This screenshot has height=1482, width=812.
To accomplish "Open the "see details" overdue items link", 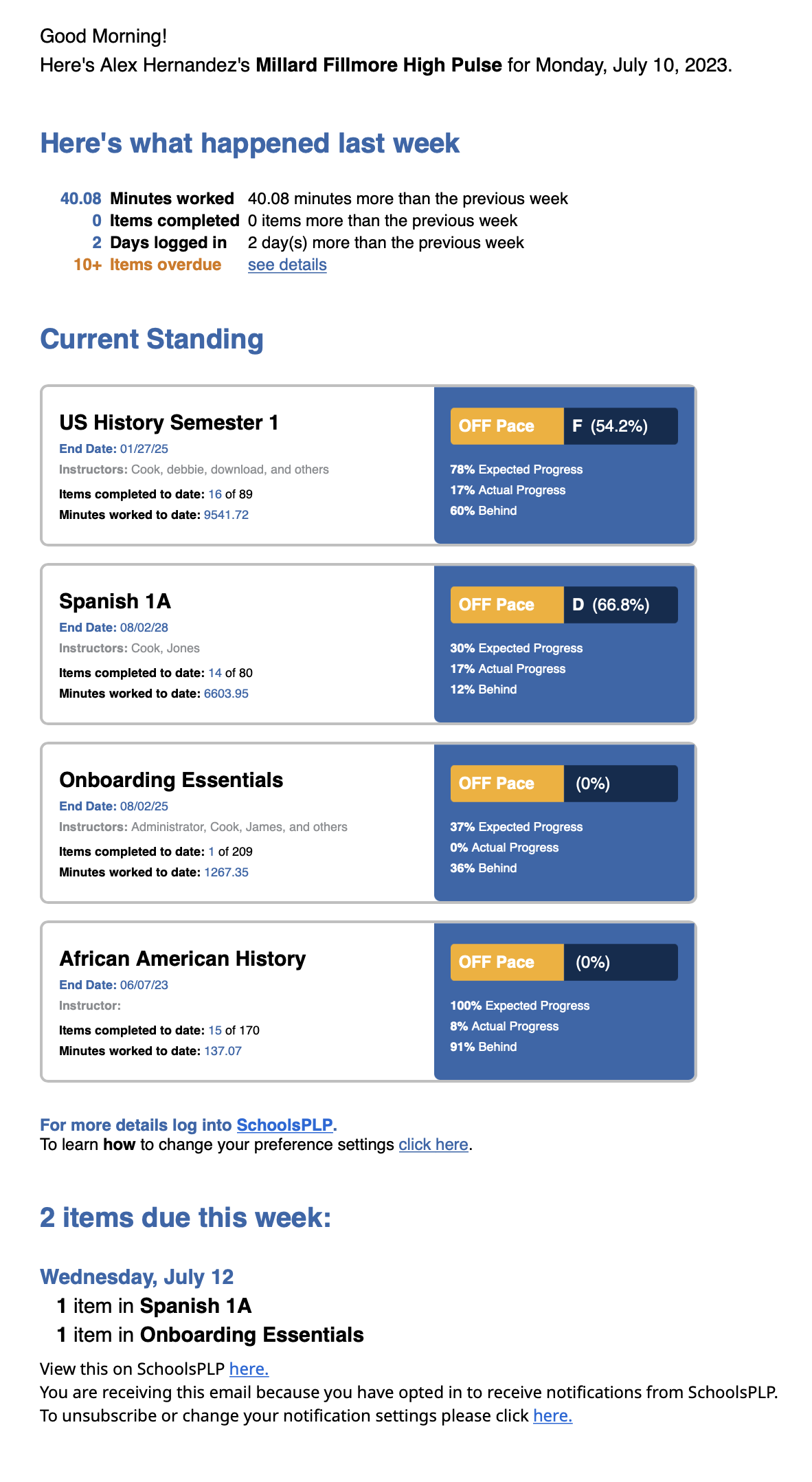I will (287, 265).
